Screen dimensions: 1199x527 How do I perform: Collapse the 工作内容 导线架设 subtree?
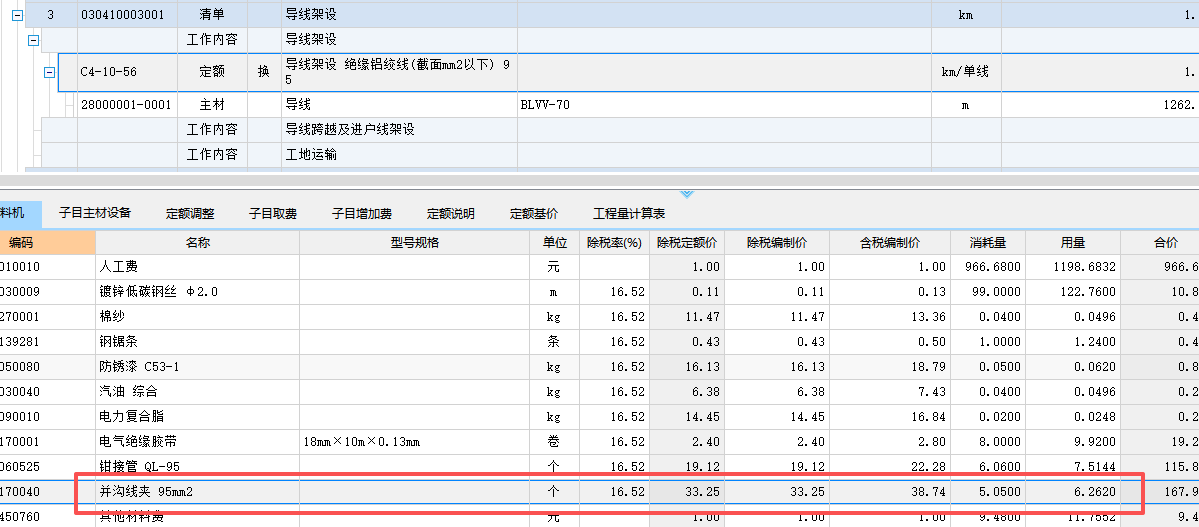click(33, 40)
